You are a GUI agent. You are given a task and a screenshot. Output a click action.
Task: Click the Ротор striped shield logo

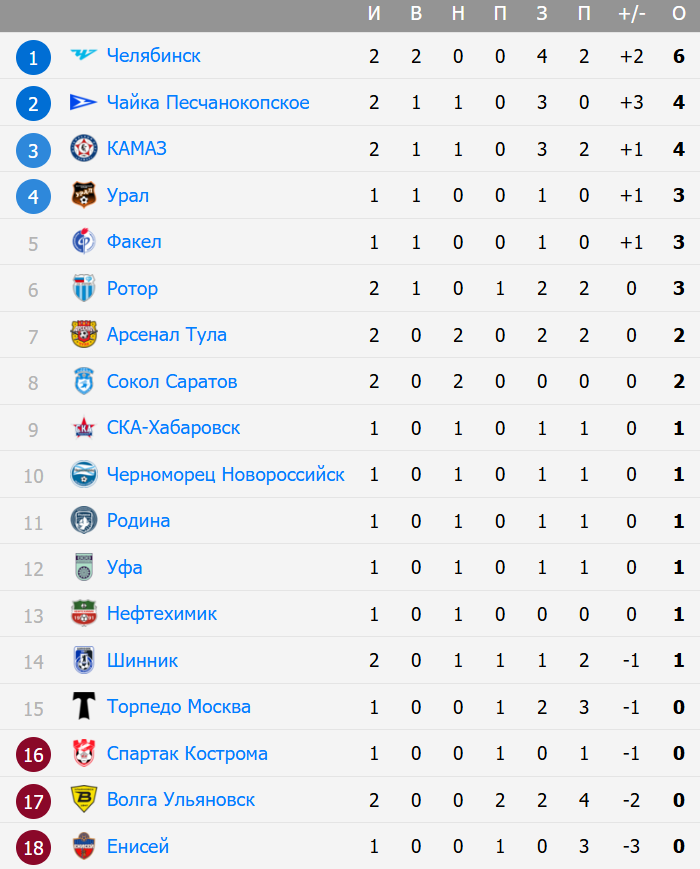tap(84, 288)
